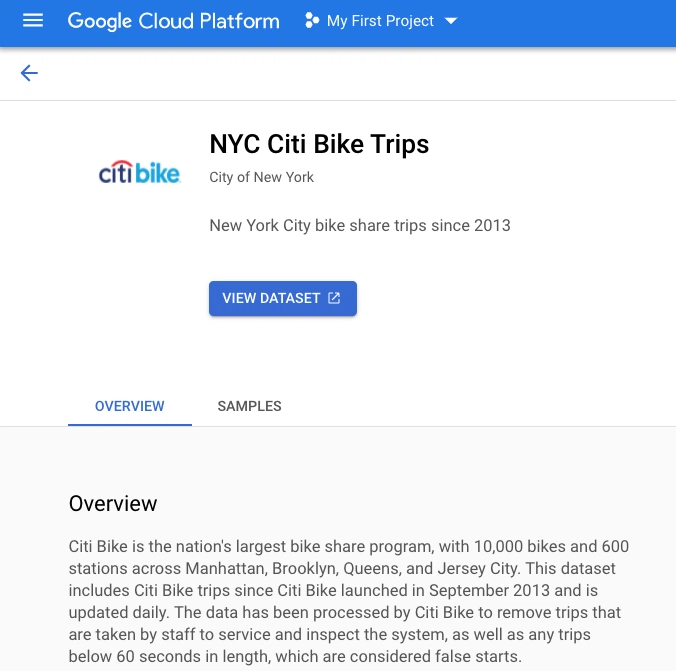Click the project hexagon dots icon

pos(312,21)
